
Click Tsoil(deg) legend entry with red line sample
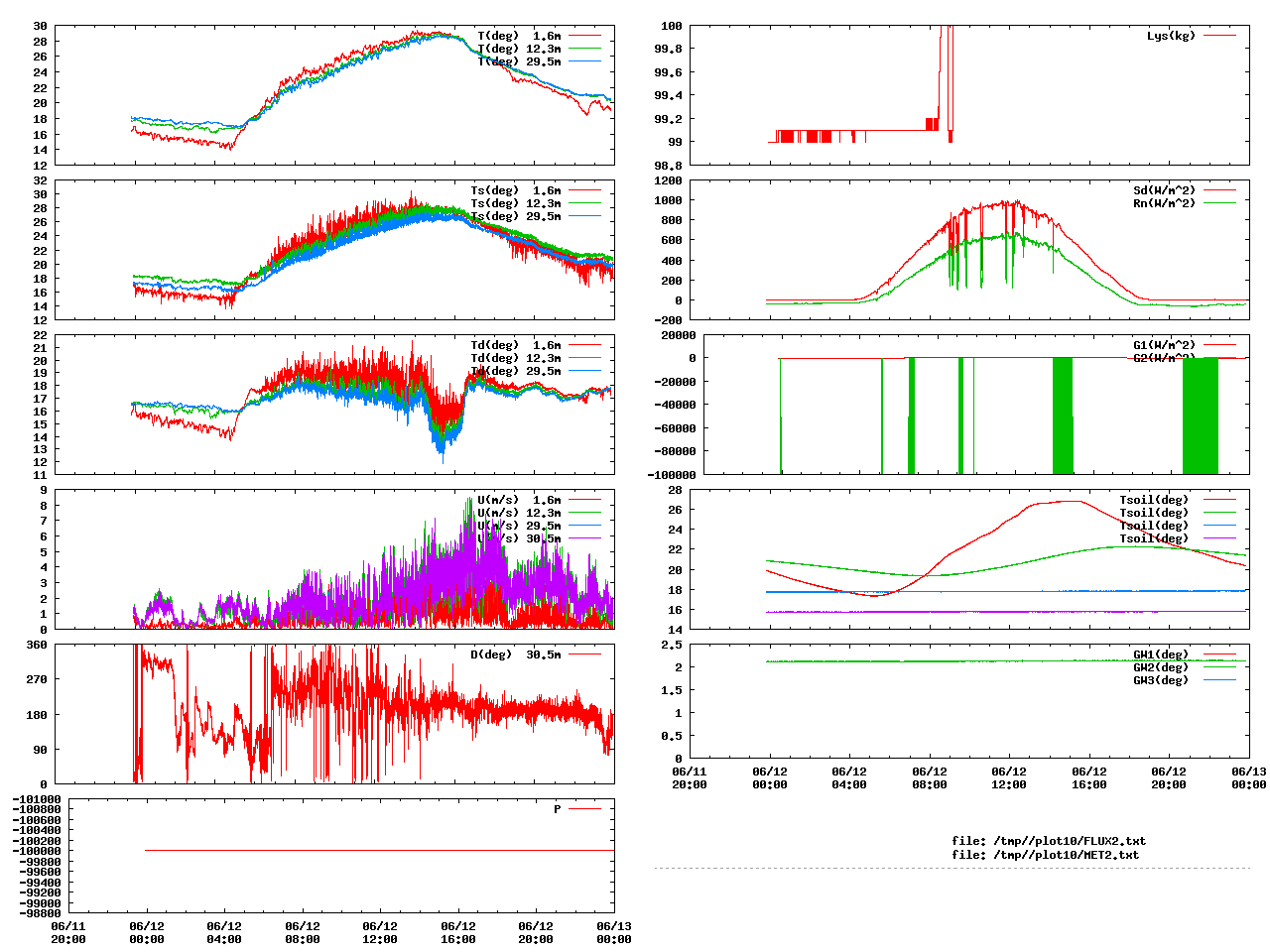pyautogui.click(x=1154, y=500)
